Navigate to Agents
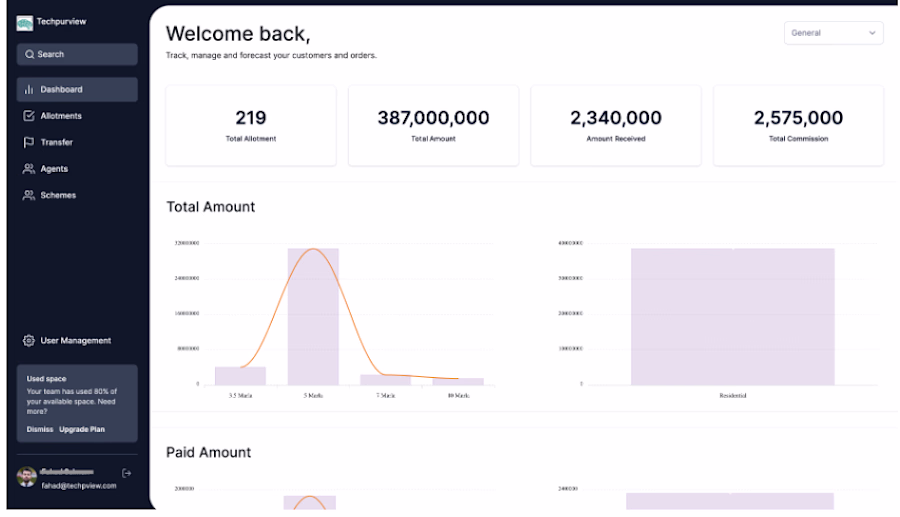The height and width of the screenshot is (517, 900). [x=77, y=169]
